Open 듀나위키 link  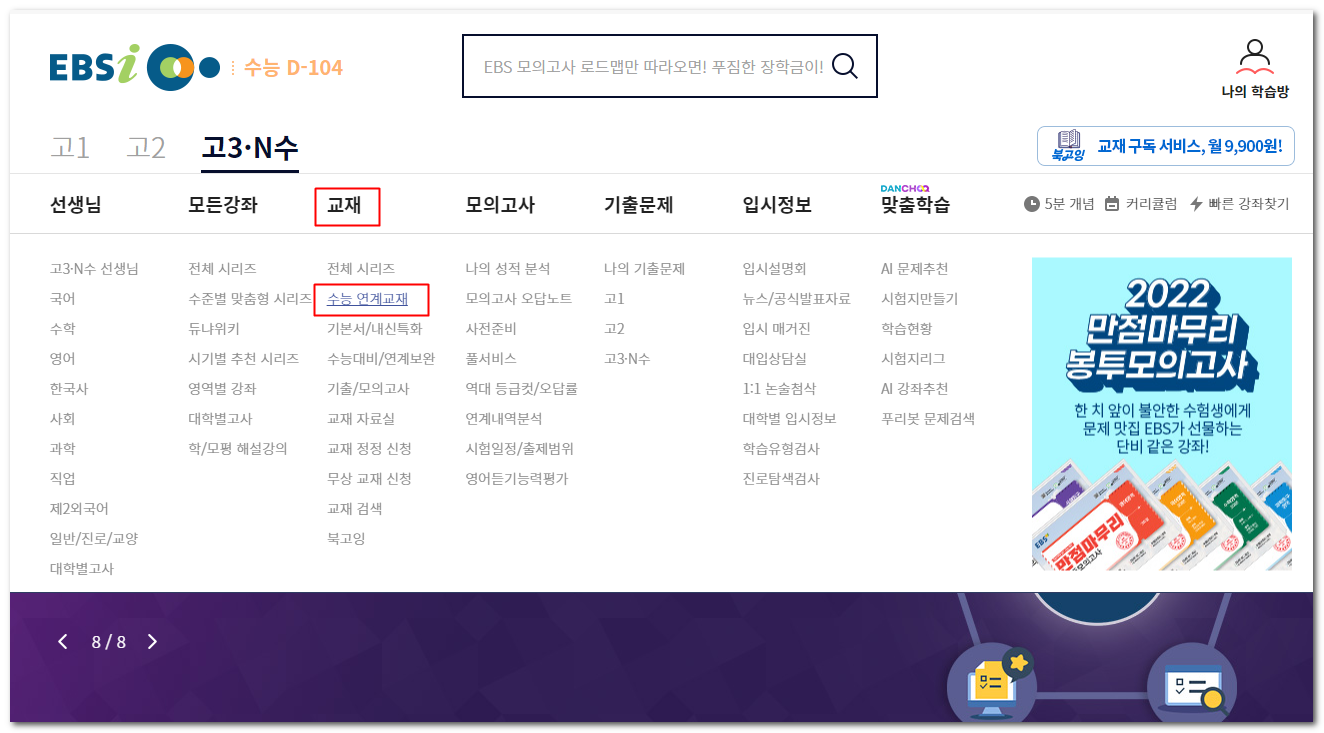click(x=214, y=329)
